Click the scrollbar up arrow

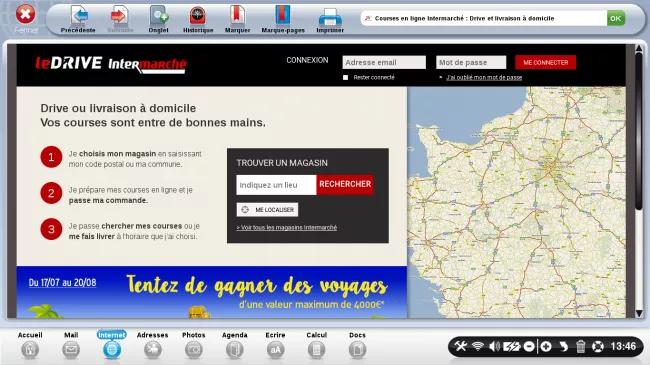(639, 48)
